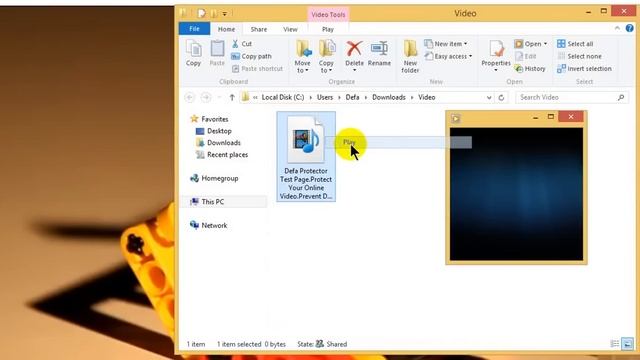The height and width of the screenshot is (360, 640).
Task: Click Paste shortcut in the ribbon
Action: pos(257,69)
